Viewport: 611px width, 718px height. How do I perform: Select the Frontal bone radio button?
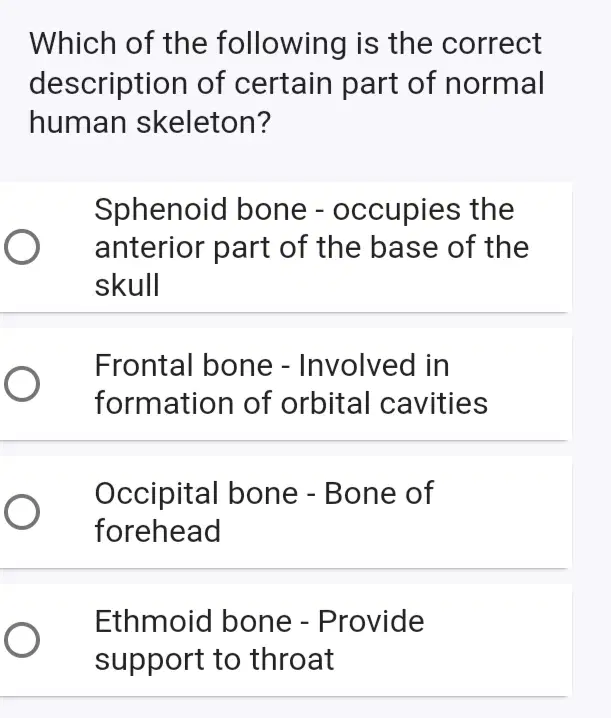[x=22, y=384]
